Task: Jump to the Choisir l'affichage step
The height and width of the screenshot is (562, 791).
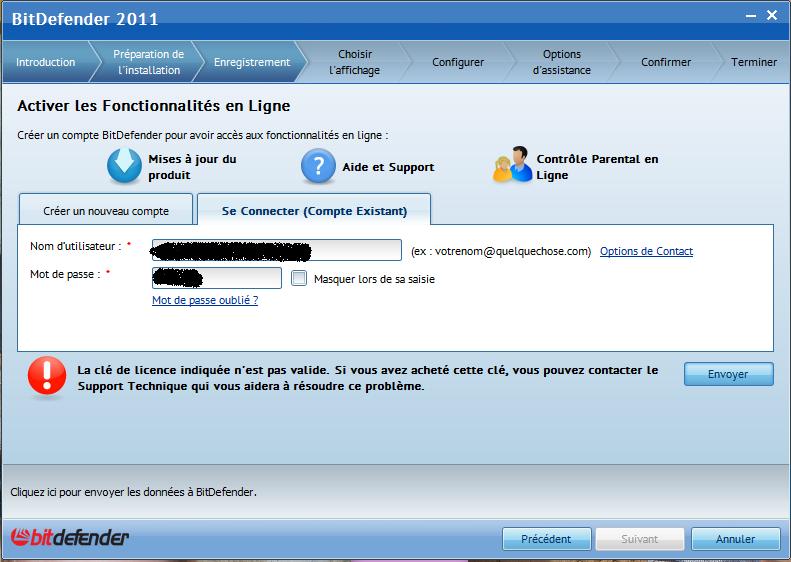Action: tap(355, 62)
